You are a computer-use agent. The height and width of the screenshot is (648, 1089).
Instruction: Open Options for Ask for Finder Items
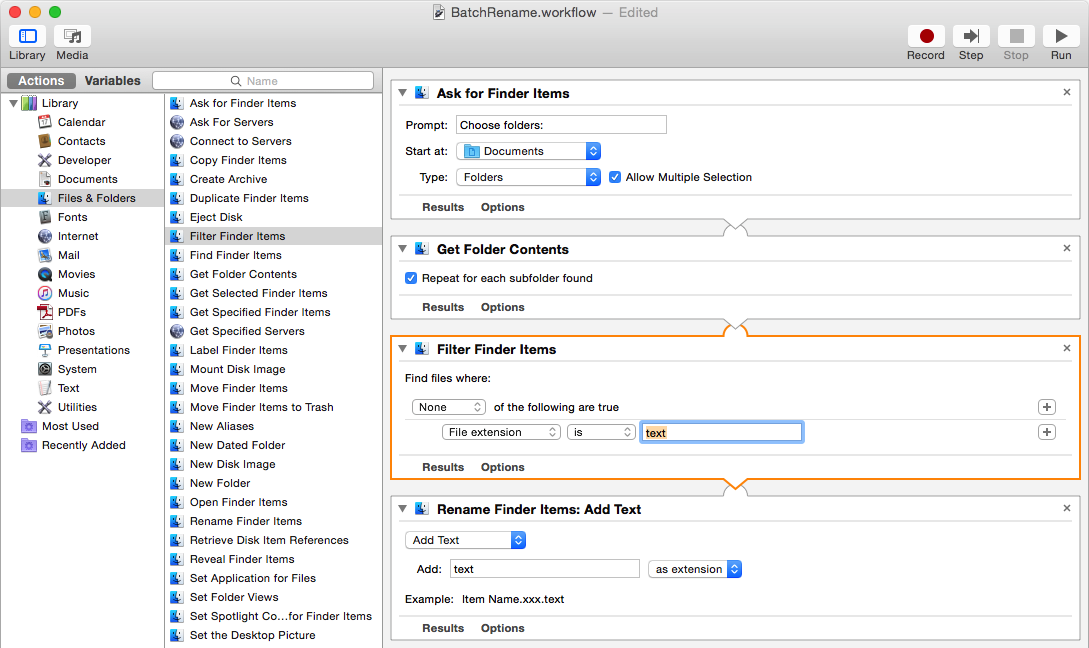[502, 207]
